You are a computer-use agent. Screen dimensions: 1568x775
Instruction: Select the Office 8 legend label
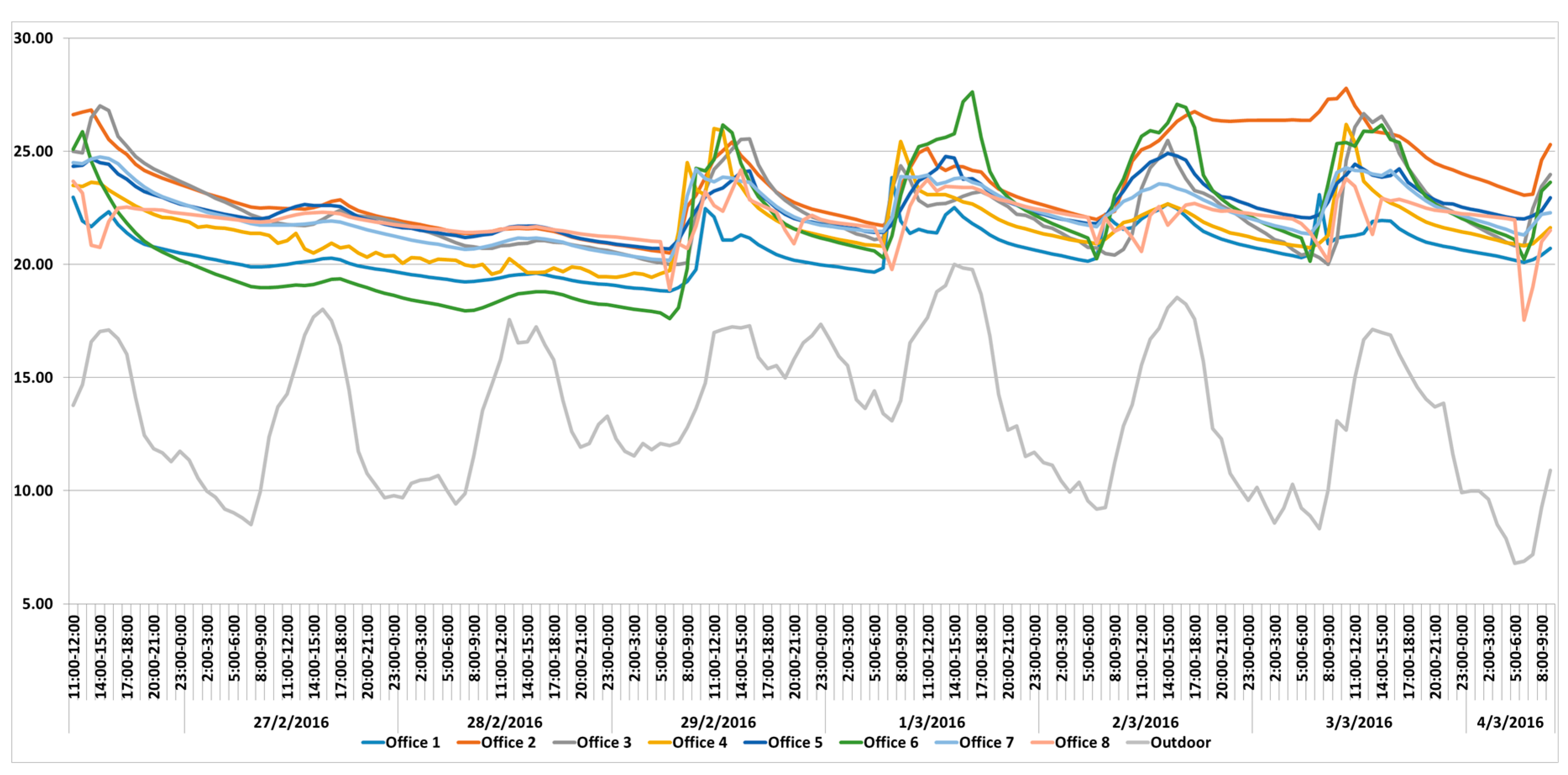point(1082,742)
